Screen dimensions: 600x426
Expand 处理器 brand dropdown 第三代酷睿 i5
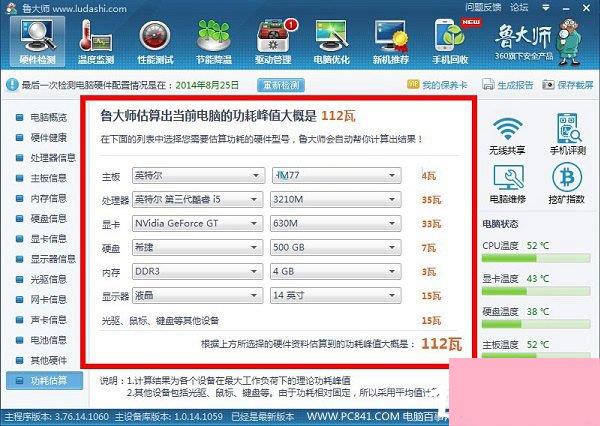point(197,199)
